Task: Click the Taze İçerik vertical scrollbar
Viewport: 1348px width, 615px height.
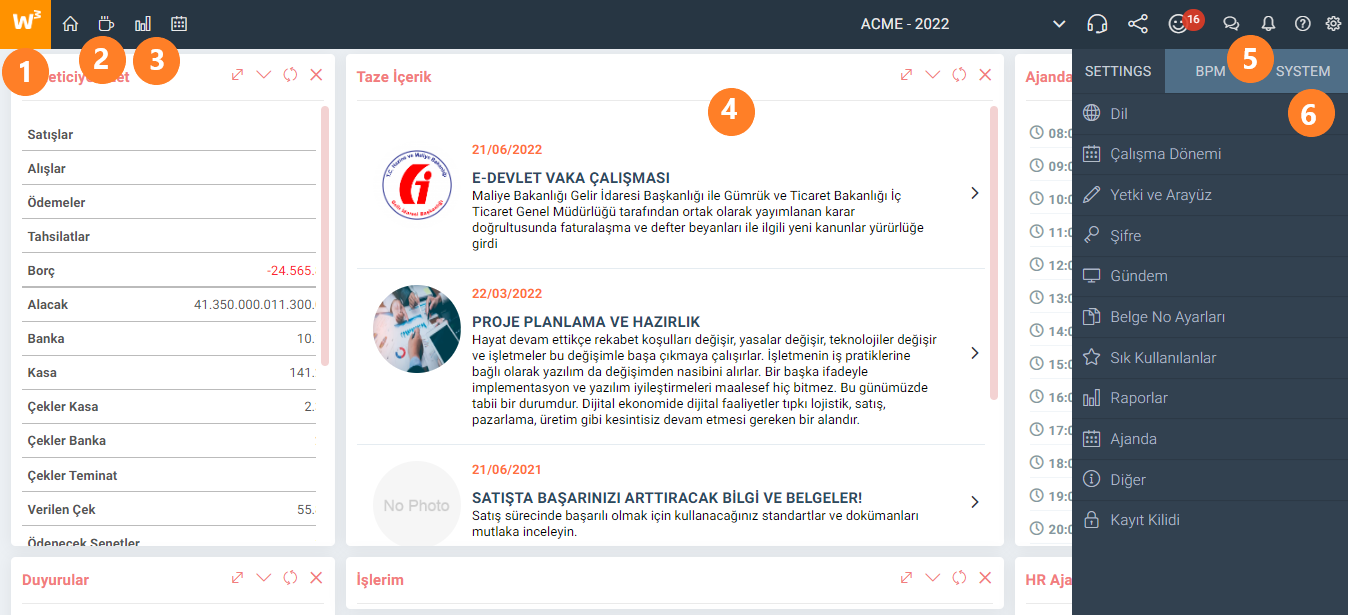Action: (994, 253)
